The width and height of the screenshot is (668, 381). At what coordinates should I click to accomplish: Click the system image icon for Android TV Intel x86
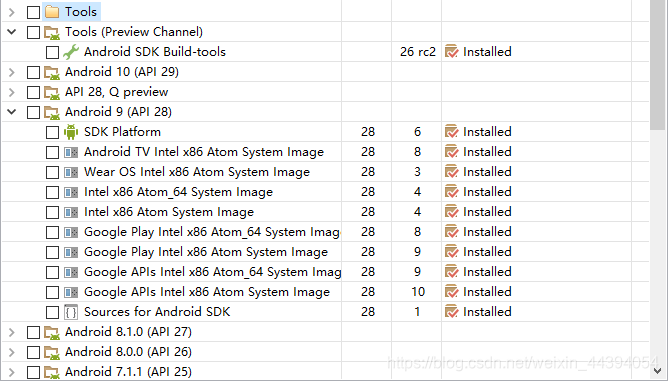coord(71,152)
